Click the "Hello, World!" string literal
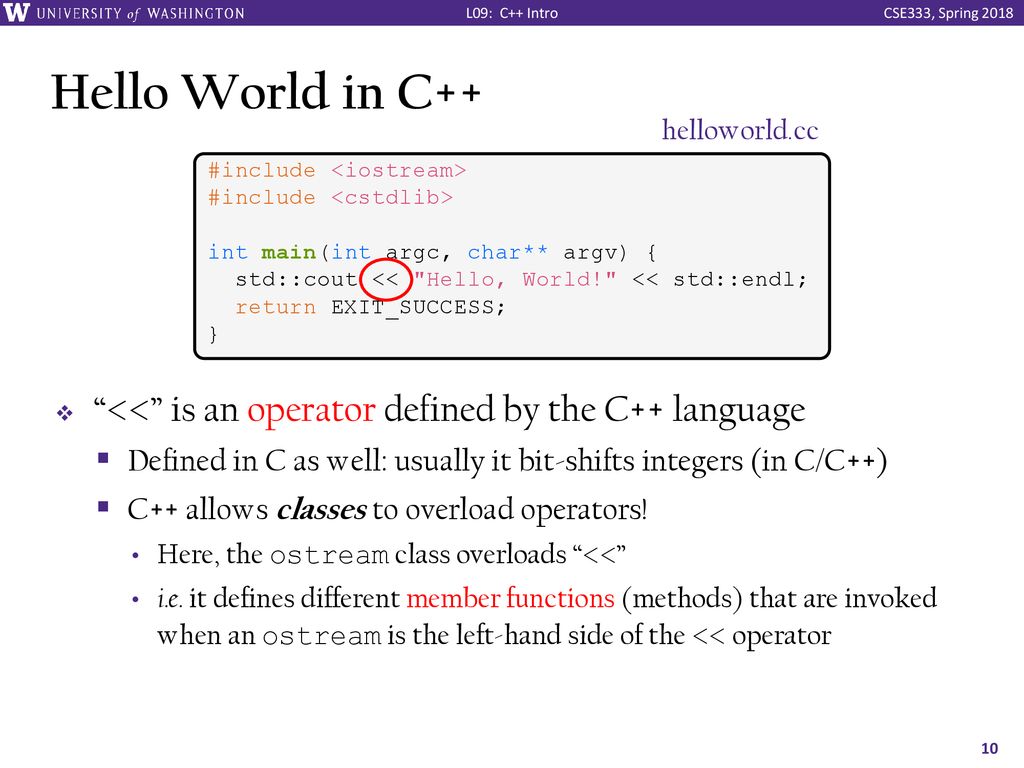The height and width of the screenshot is (768, 1024). (515, 280)
